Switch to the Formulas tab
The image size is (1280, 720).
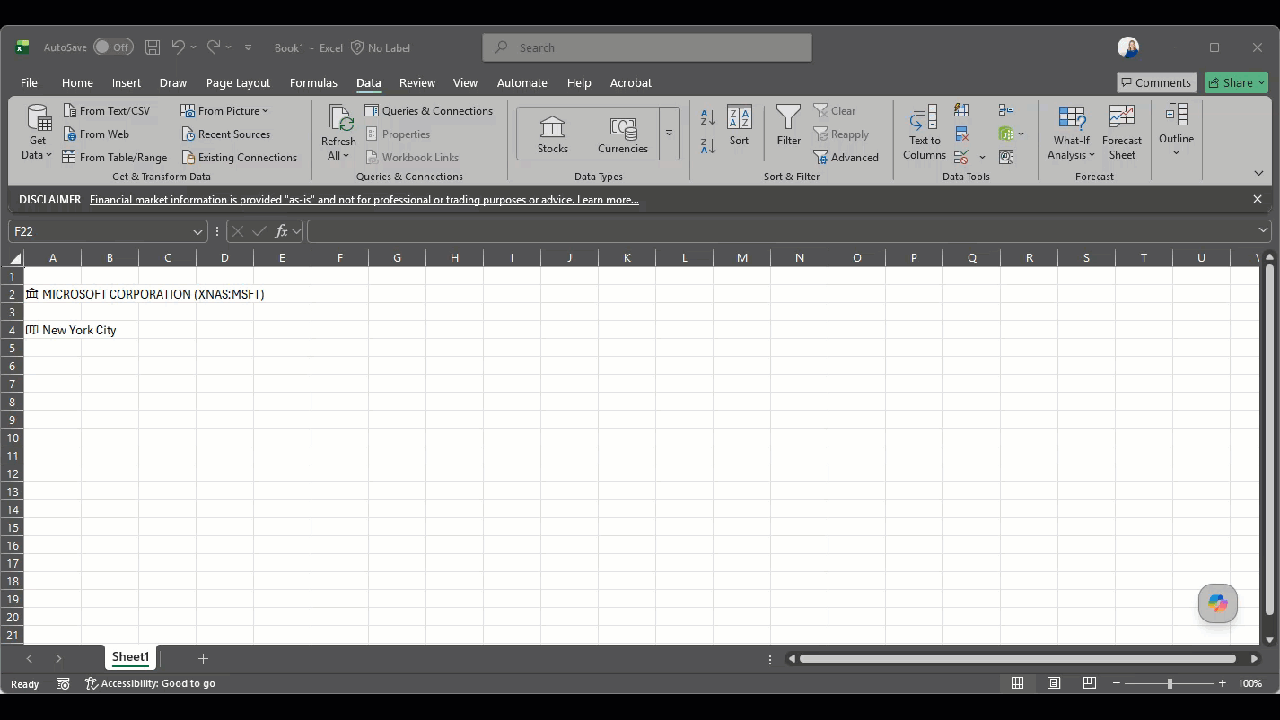tap(314, 83)
